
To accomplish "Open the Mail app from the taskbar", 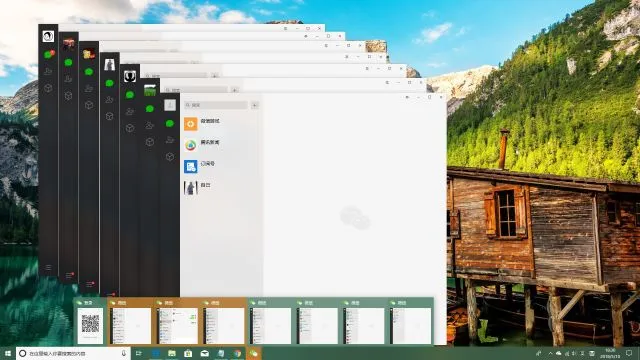I will [x=204, y=353].
